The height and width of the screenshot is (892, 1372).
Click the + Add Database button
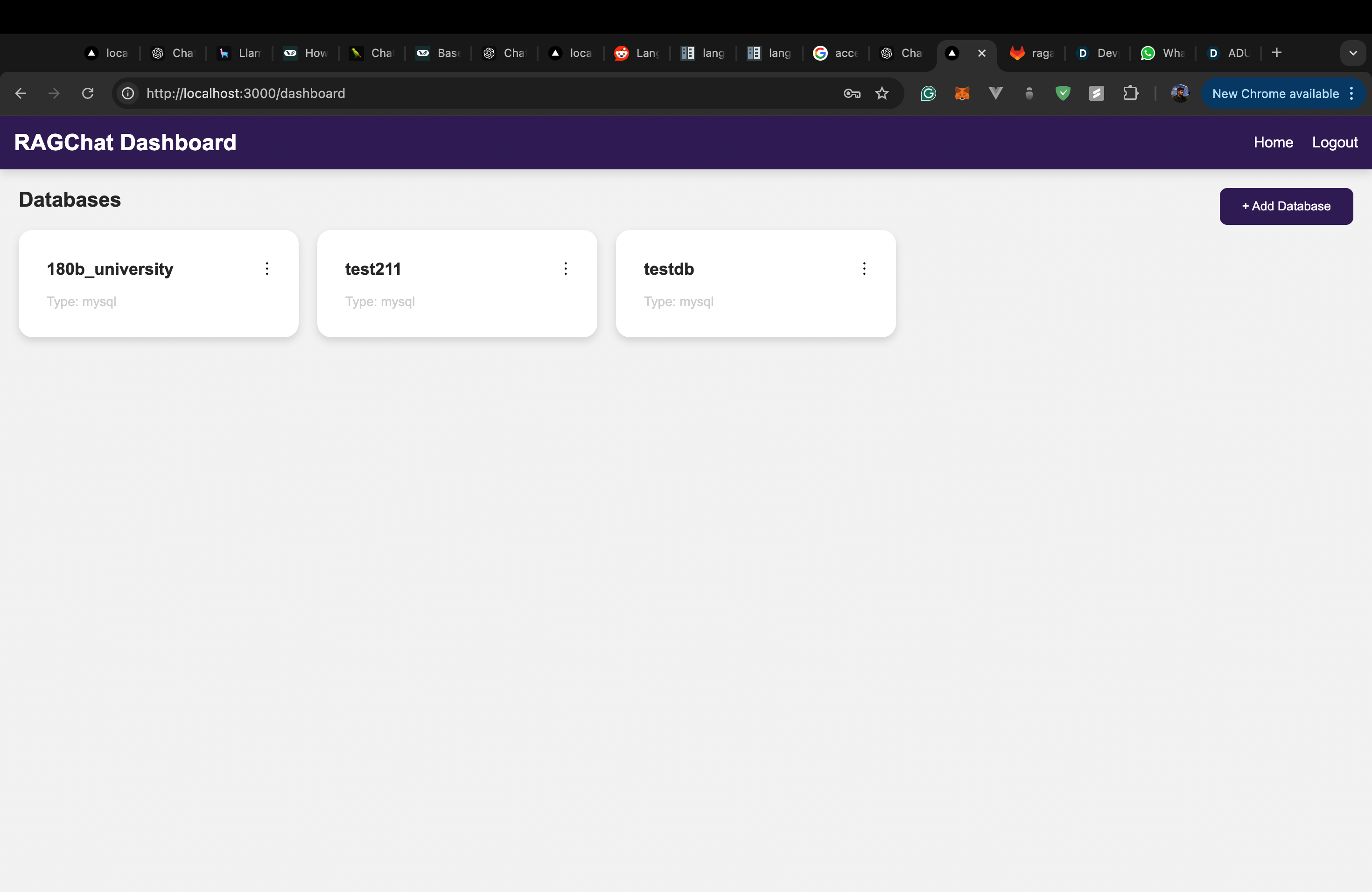pyautogui.click(x=1286, y=206)
